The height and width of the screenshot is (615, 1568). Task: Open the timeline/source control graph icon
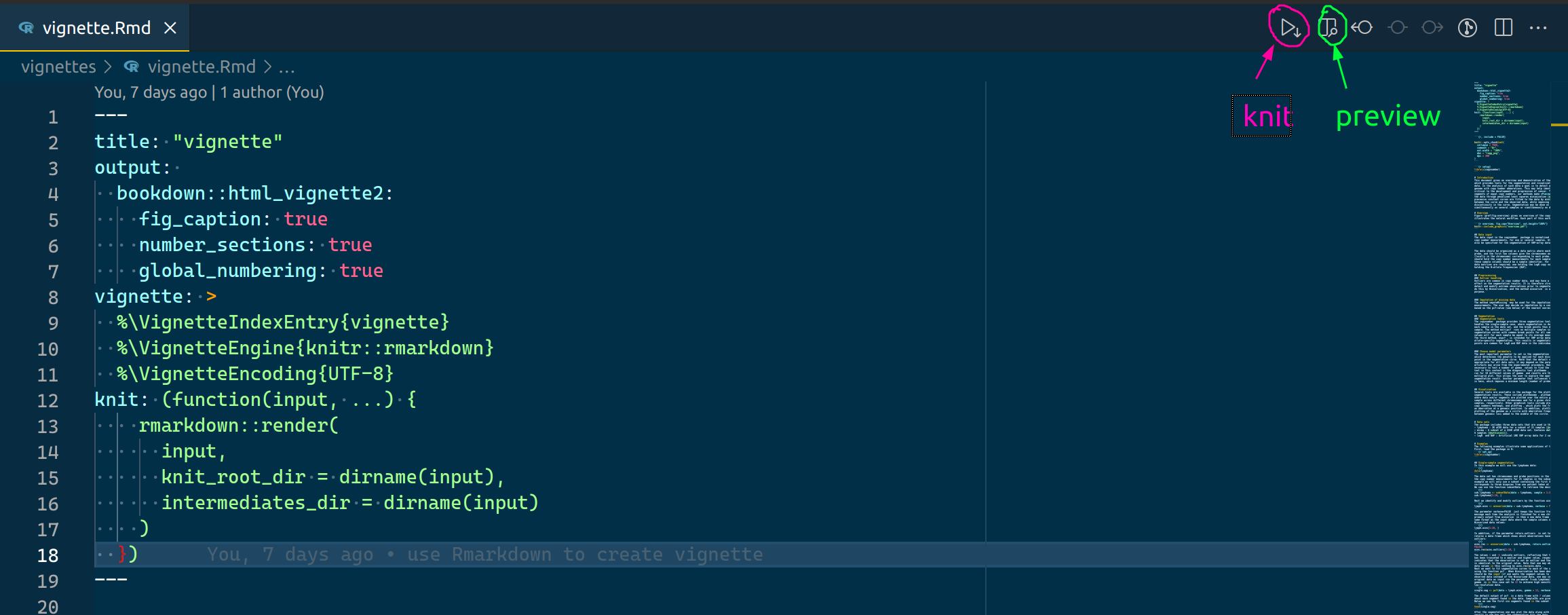(1466, 27)
